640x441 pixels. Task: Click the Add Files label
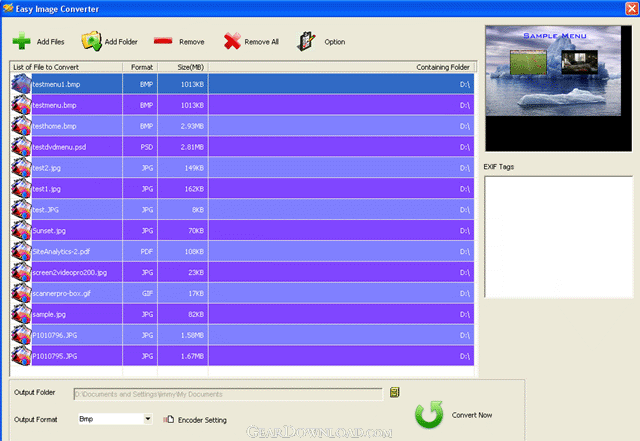click(x=51, y=42)
